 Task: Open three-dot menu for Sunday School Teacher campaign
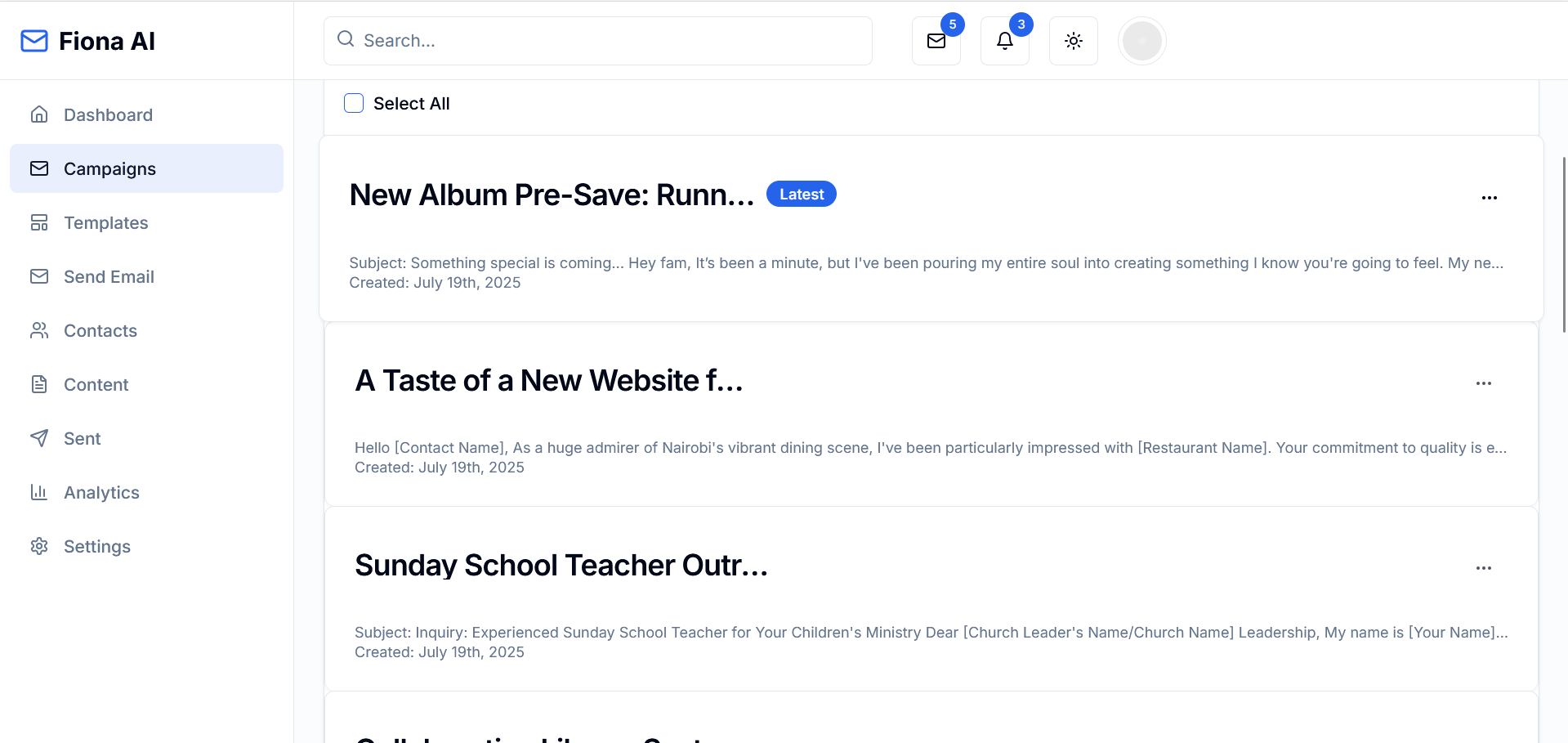click(1484, 568)
